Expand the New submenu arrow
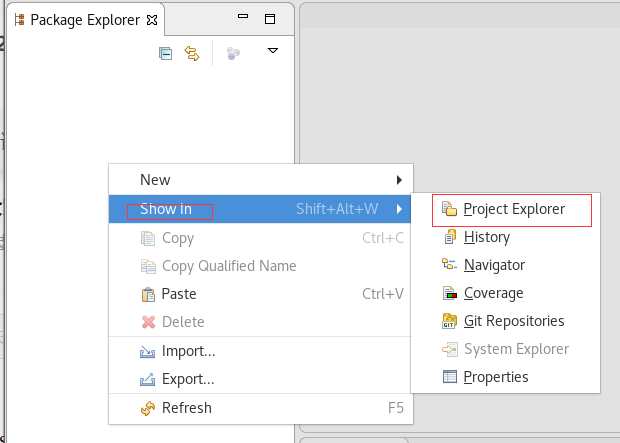620x443 pixels. tap(399, 180)
